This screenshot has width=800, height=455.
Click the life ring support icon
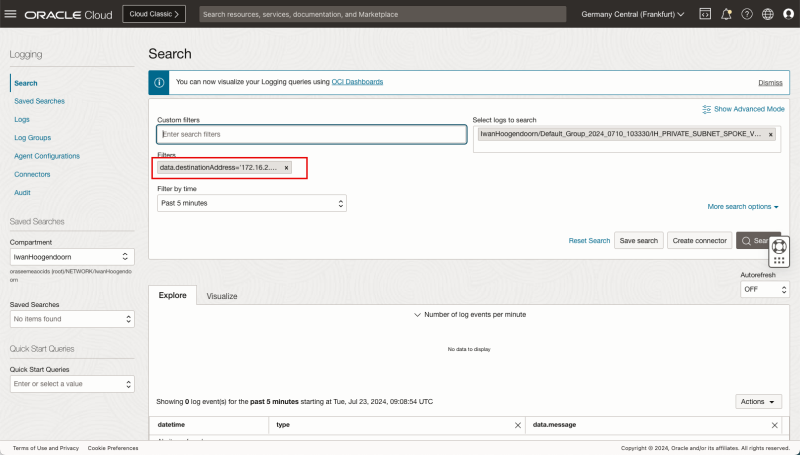(x=781, y=245)
